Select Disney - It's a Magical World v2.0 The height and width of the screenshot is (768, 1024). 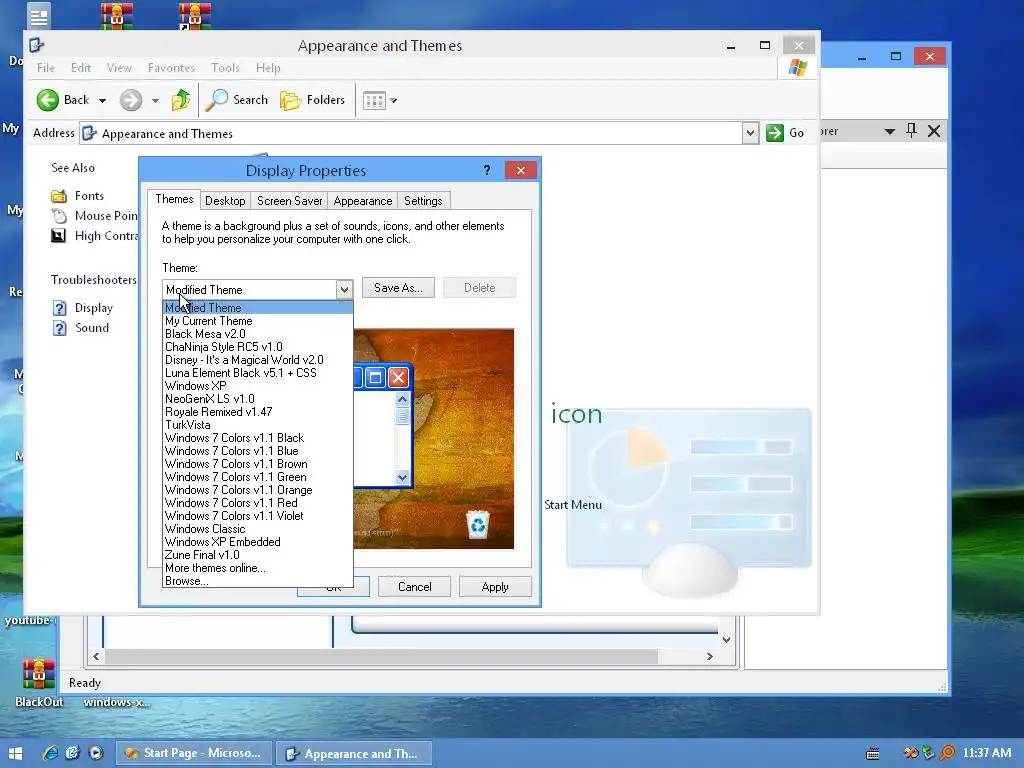(x=257, y=360)
